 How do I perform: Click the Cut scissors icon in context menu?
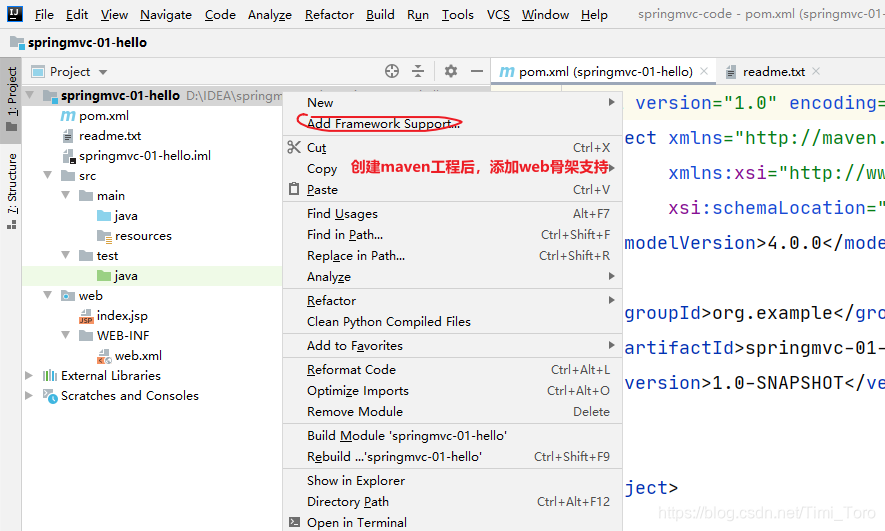tap(294, 147)
